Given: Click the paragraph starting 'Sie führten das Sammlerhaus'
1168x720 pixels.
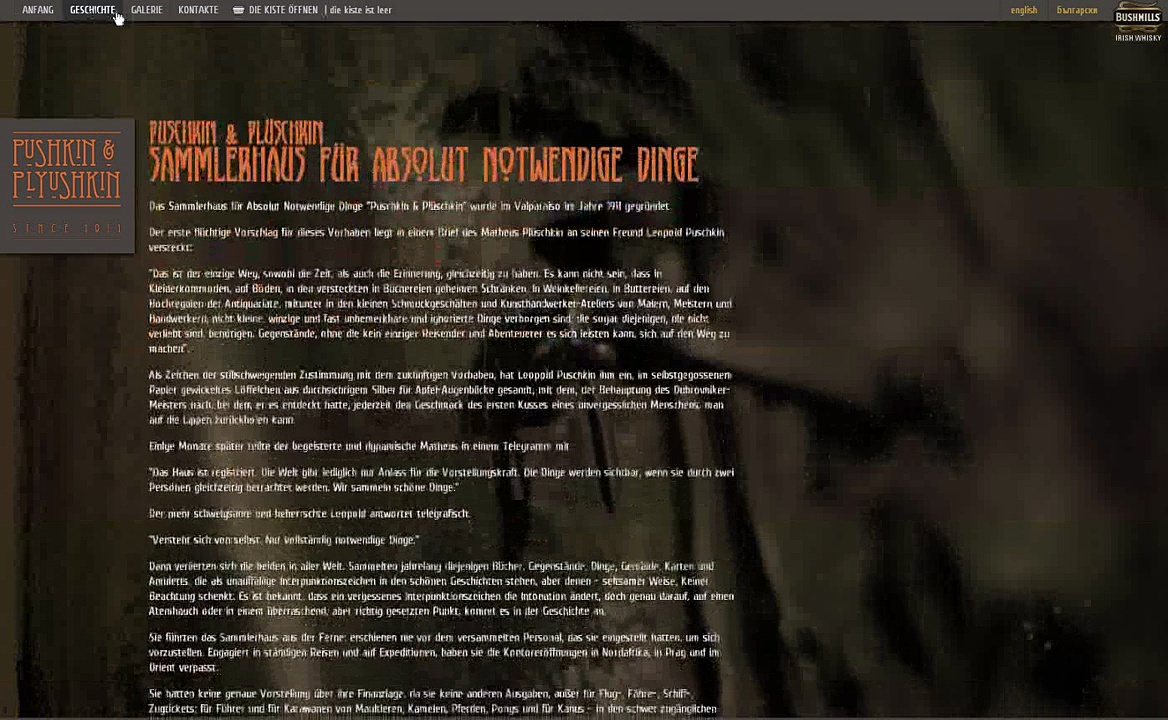Looking at the screenshot, I should point(434,652).
